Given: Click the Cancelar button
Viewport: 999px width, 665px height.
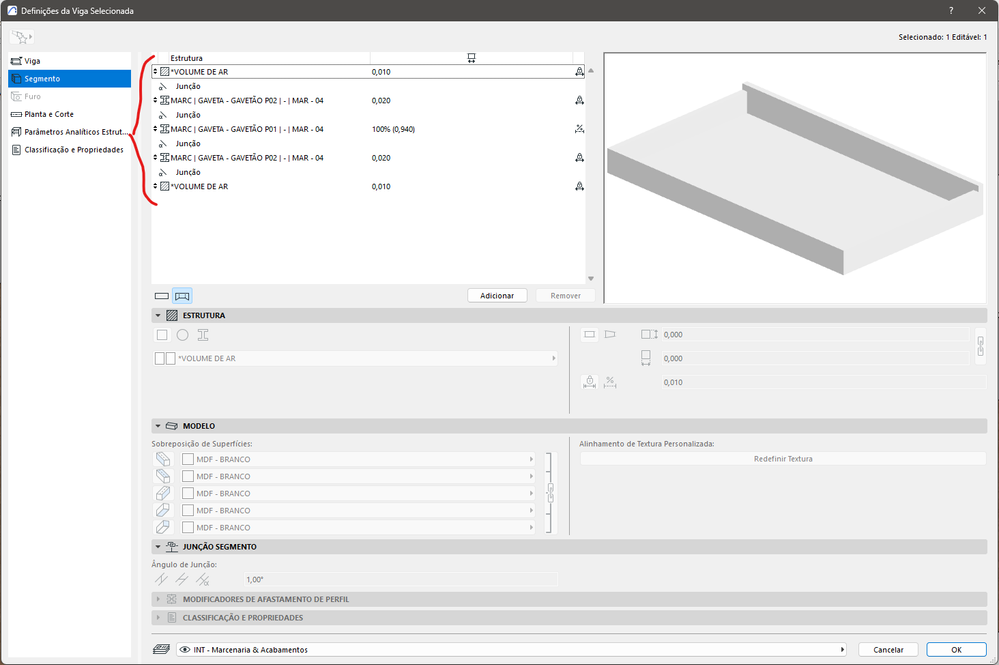Looking at the screenshot, I should click(888, 650).
